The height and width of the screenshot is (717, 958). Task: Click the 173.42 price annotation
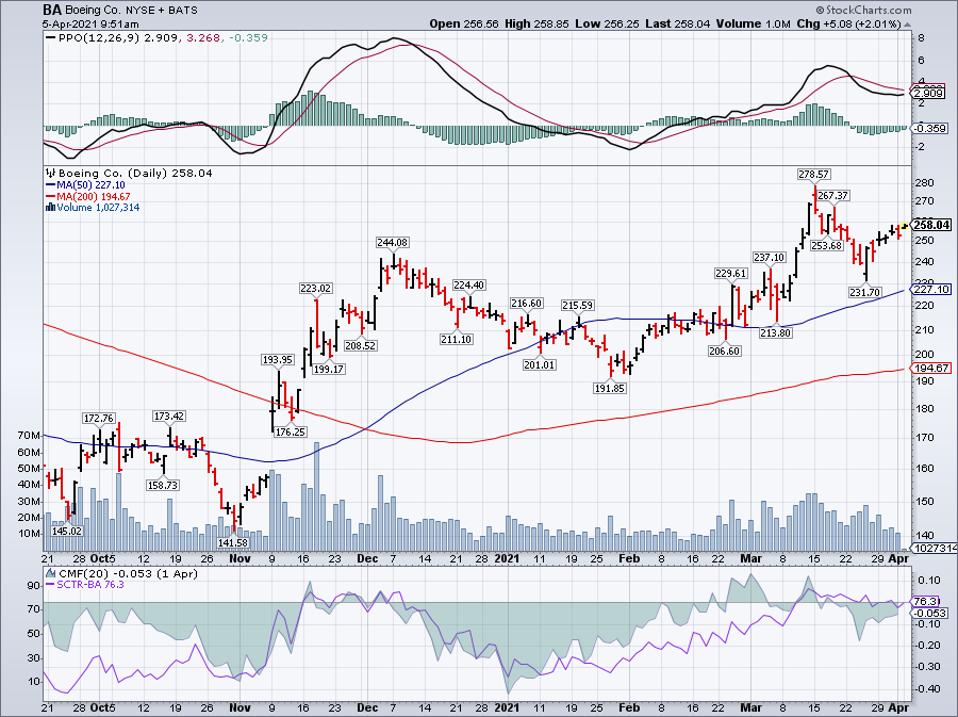pyautogui.click(x=169, y=416)
